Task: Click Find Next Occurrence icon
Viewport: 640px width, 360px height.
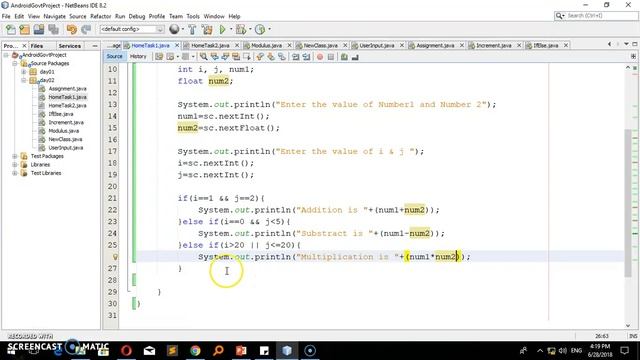Action: (225, 57)
